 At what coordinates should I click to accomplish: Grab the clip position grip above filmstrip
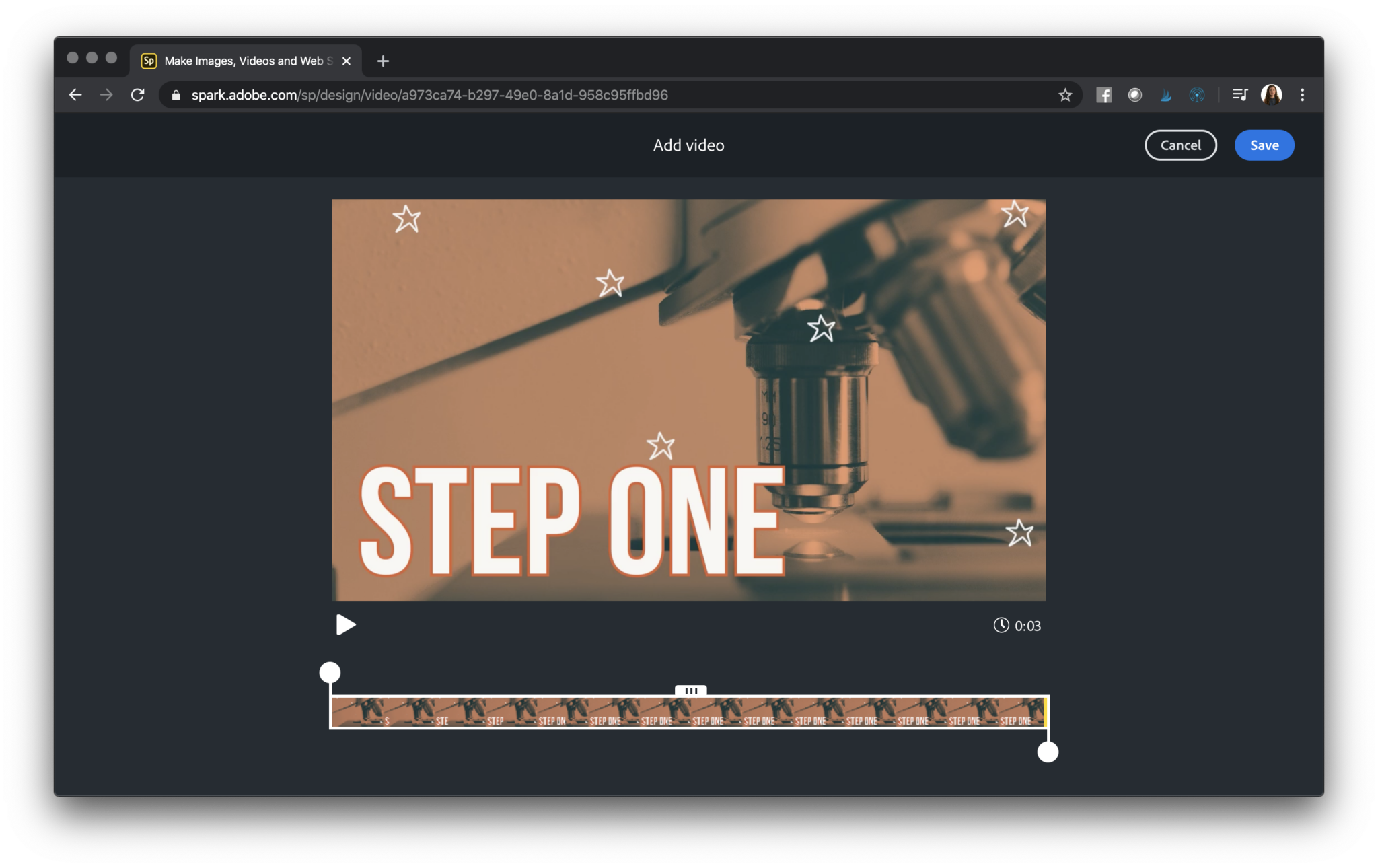point(691,690)
